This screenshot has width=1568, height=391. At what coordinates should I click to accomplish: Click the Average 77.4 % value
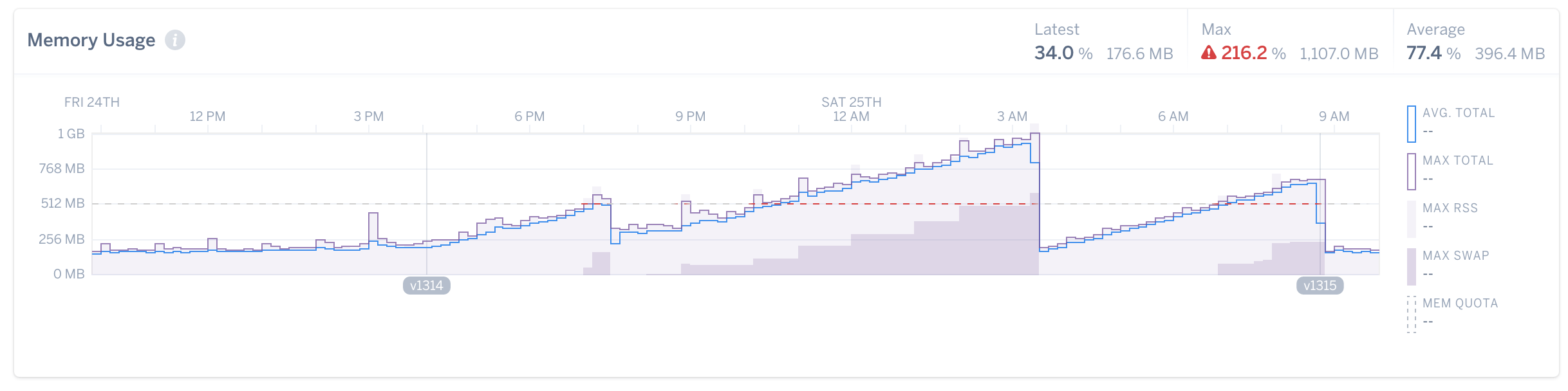(1433, 53)
